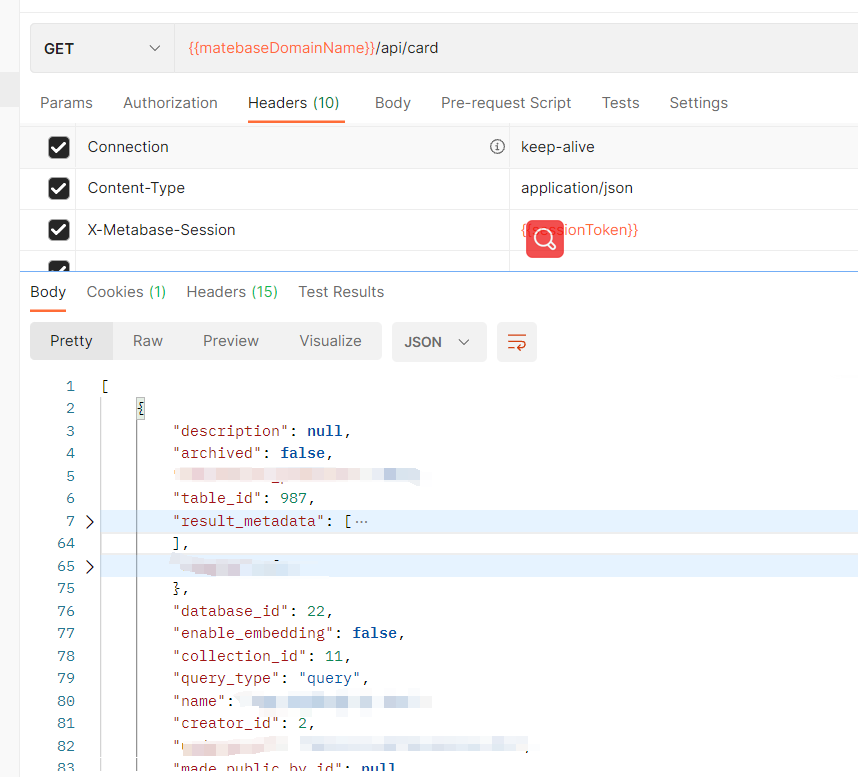Select the Headers (10) request tab

[293, 103]
